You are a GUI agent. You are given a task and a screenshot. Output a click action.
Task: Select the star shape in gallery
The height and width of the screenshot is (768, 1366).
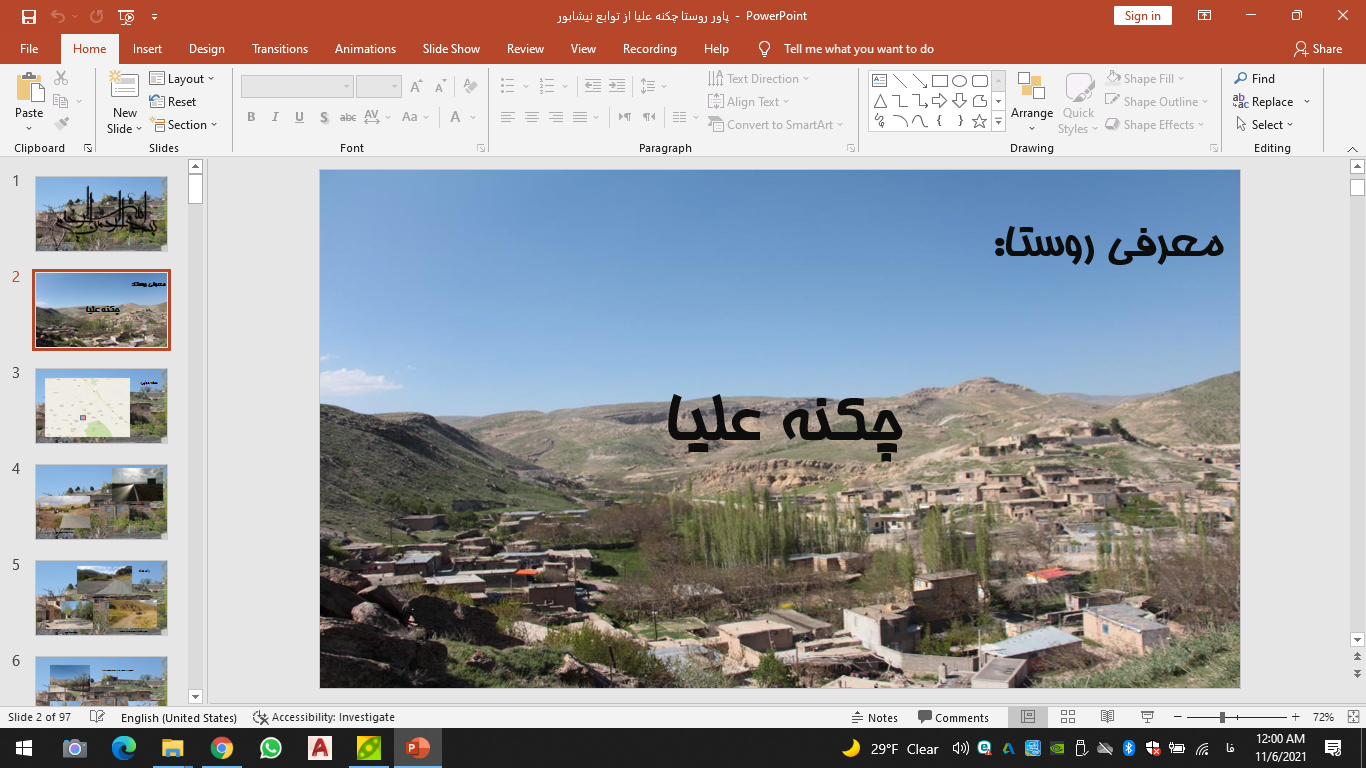(x=979, y=121)
